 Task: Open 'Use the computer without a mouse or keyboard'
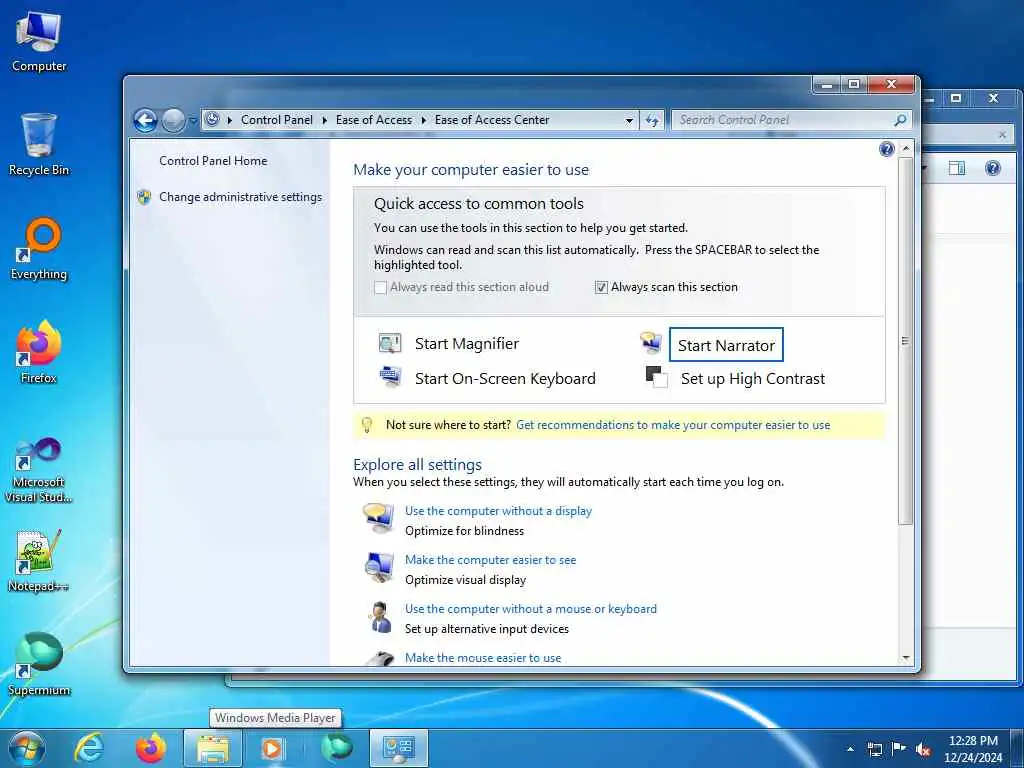[x=531, y=609]
